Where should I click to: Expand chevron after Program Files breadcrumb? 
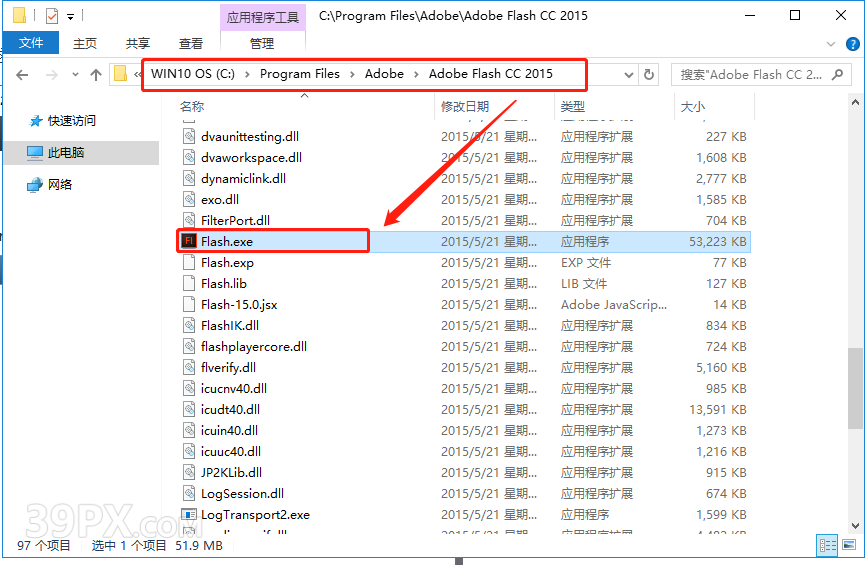click(x=352, y=75)
